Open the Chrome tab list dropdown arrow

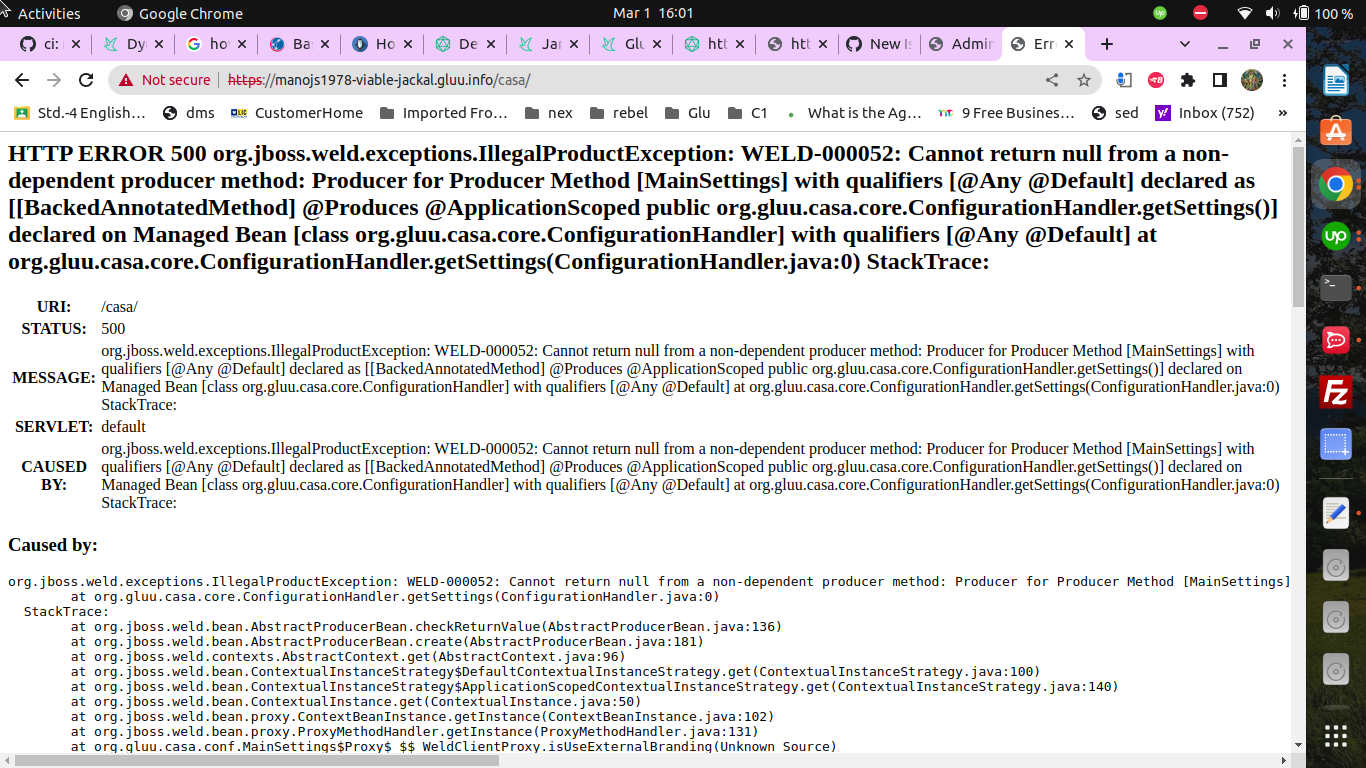1184,44
